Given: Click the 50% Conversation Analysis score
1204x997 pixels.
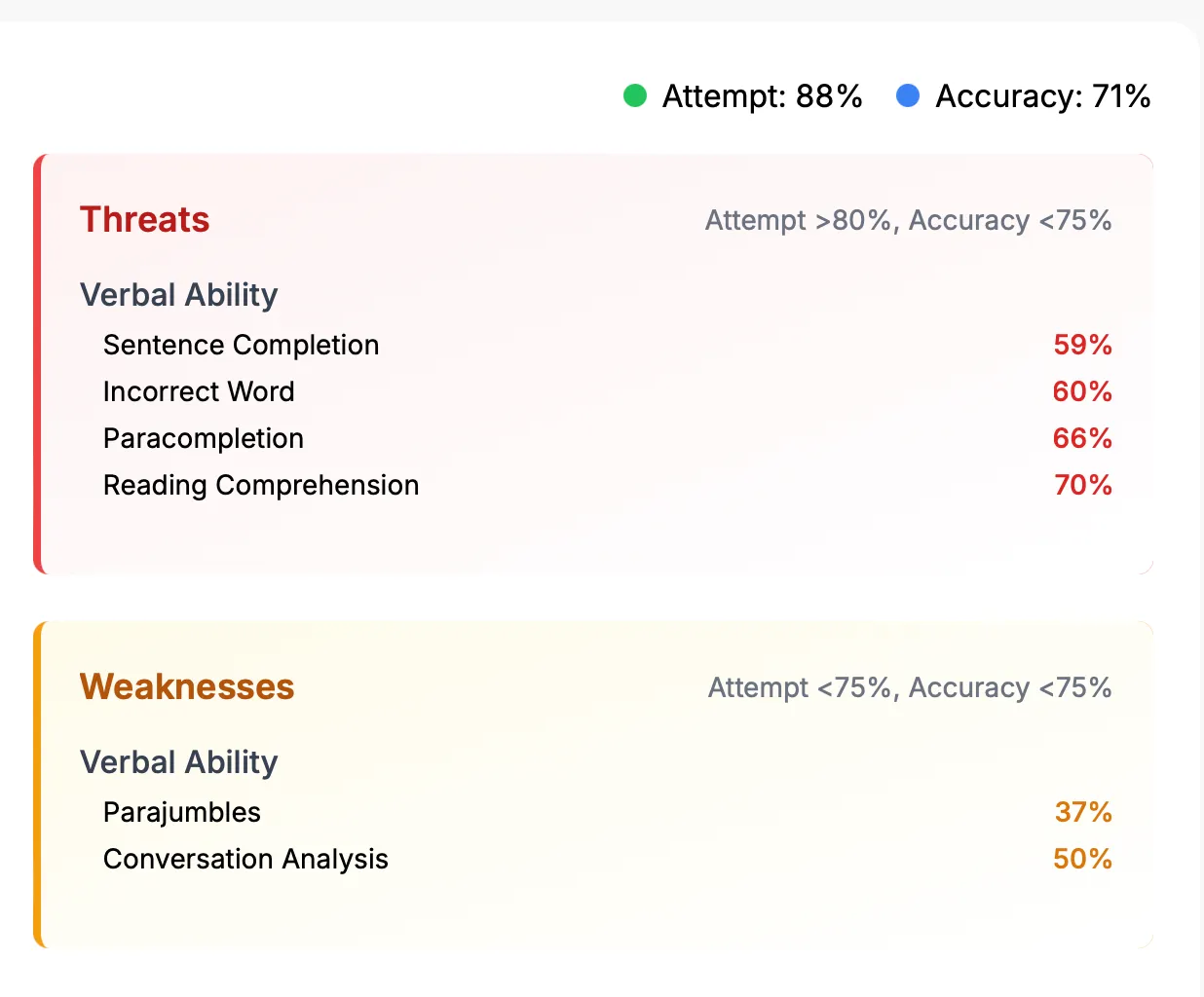Looking at the screenshot, I should point(1082,859).
